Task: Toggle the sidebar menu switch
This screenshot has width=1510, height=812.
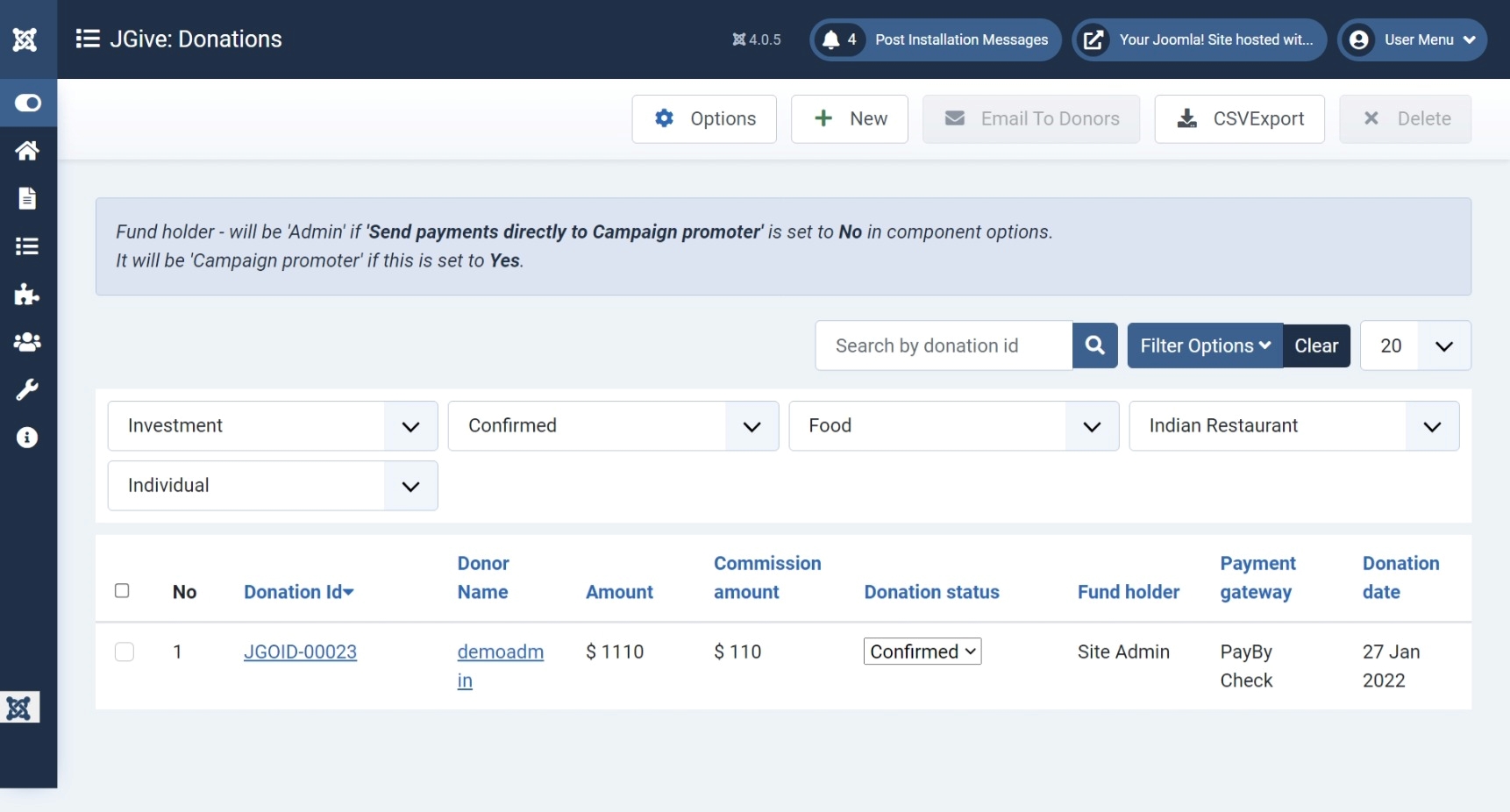Action: tap(27, 103)
